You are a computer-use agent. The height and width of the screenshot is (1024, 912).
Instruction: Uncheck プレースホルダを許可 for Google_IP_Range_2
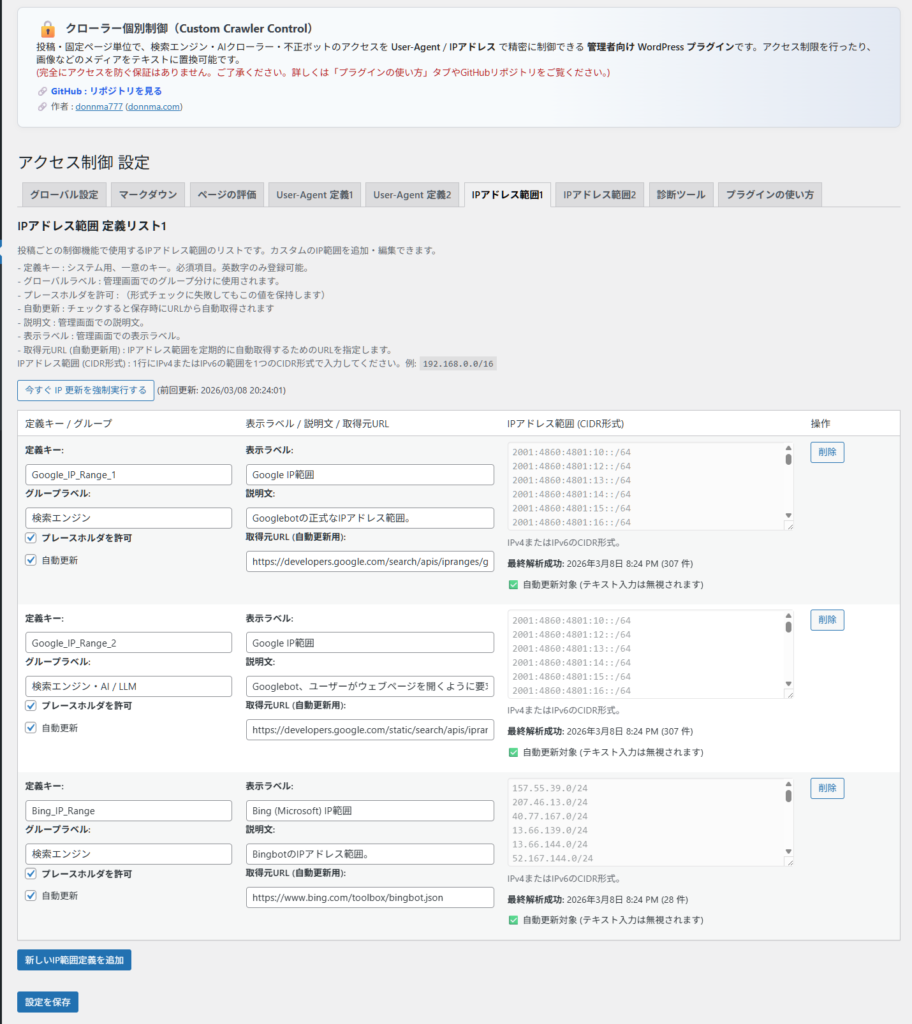31,706
